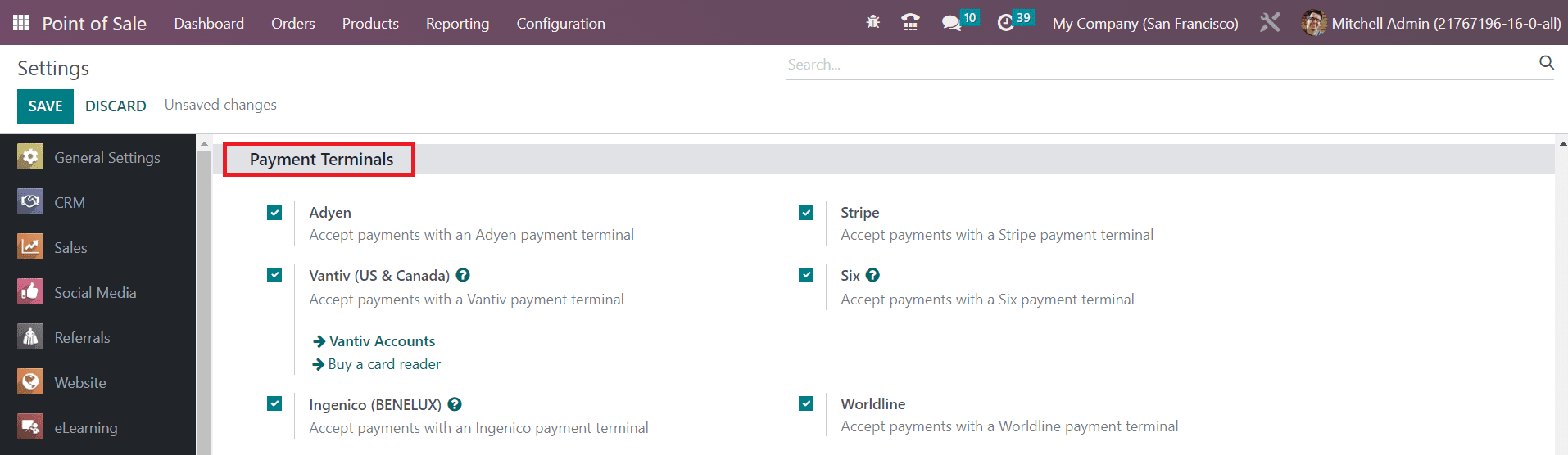Open the Orders menu

[x=292, y=24]
